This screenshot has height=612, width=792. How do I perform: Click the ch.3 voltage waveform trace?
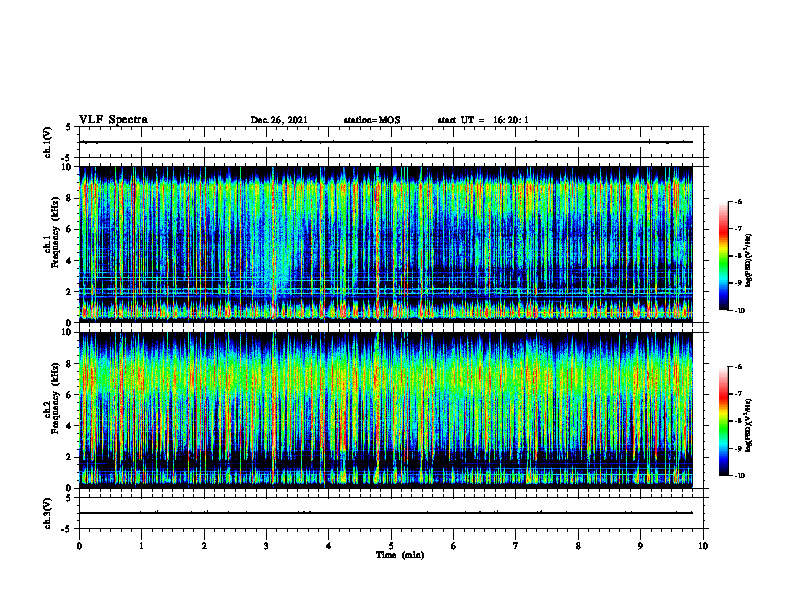(x=386, y=513)
